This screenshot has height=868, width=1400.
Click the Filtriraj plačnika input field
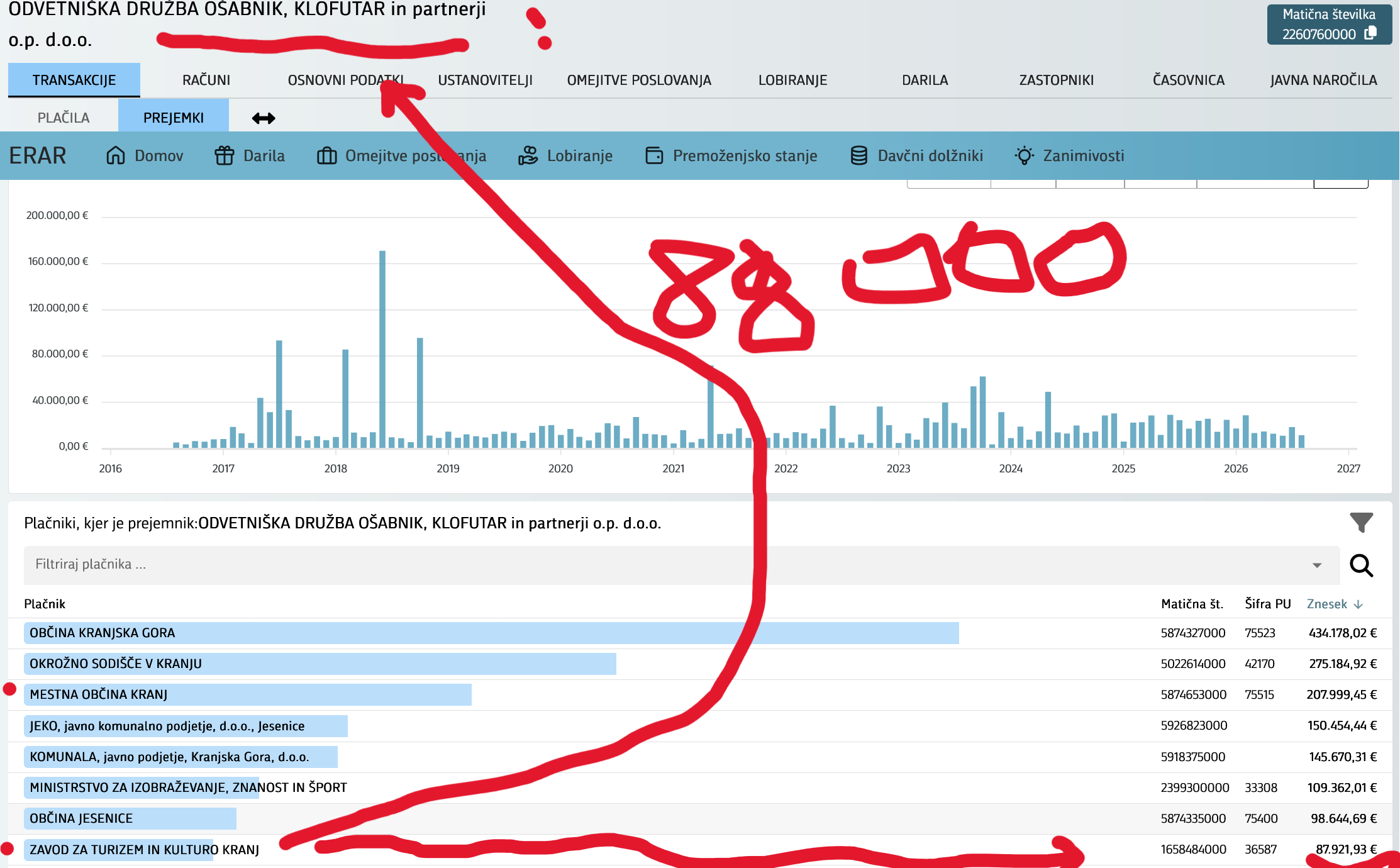[682, 565]
